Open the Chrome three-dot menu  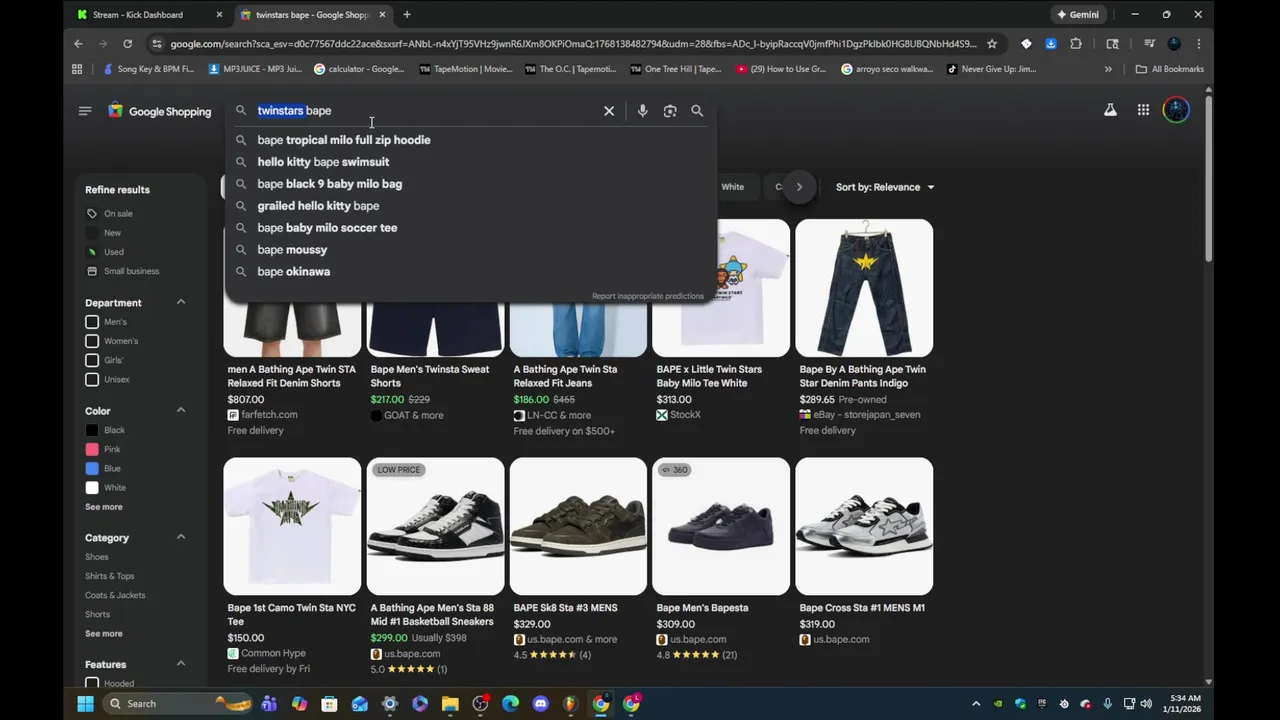click(1199, 44)
